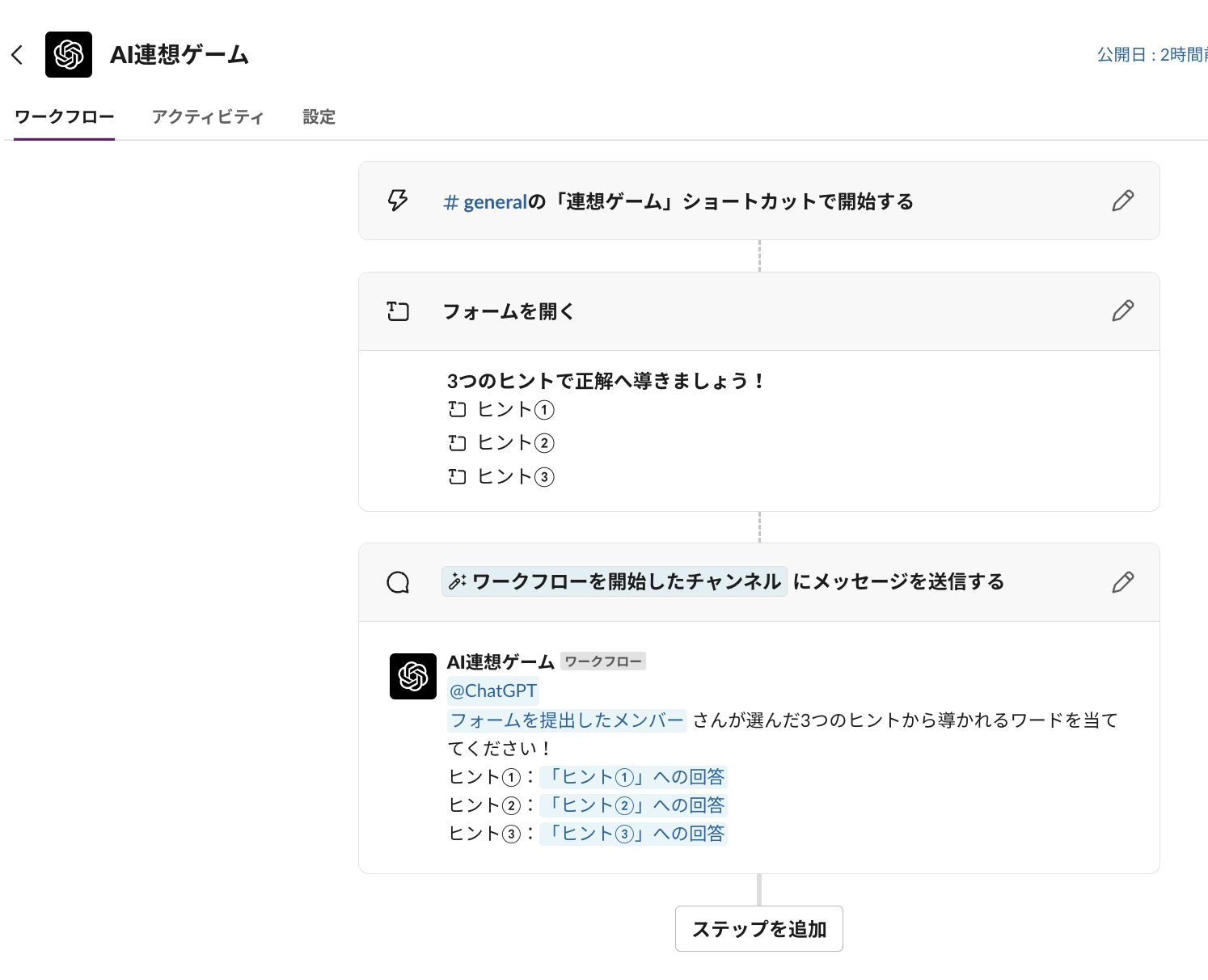Click the 「ヒント③」への回答 variable
Viewport: 1208px width, 980px height.
pyautogui.click(x=634, y=834)
